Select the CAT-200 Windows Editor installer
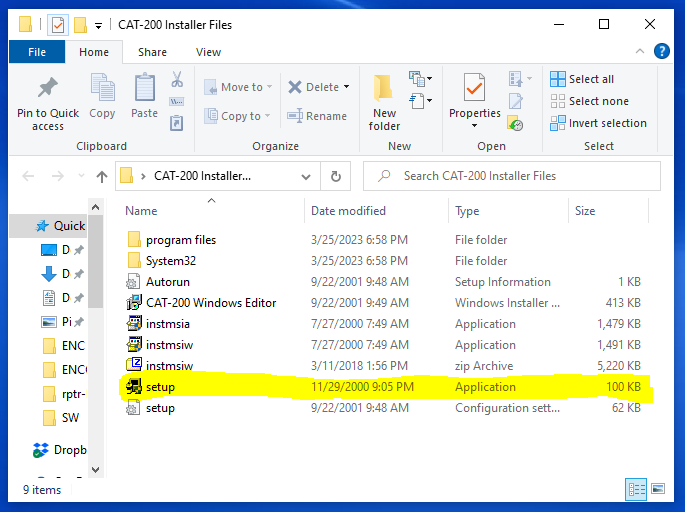Screen dimensions: 685x512 [x=384, y=303]
